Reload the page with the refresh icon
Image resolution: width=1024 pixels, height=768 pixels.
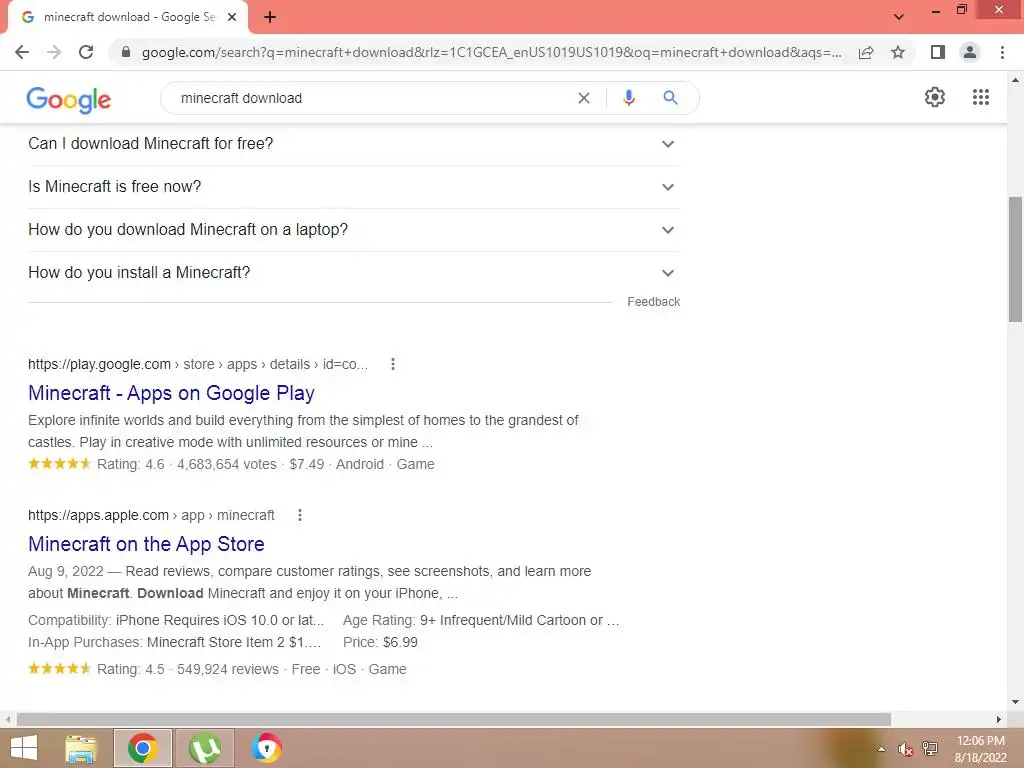[86, 52]
